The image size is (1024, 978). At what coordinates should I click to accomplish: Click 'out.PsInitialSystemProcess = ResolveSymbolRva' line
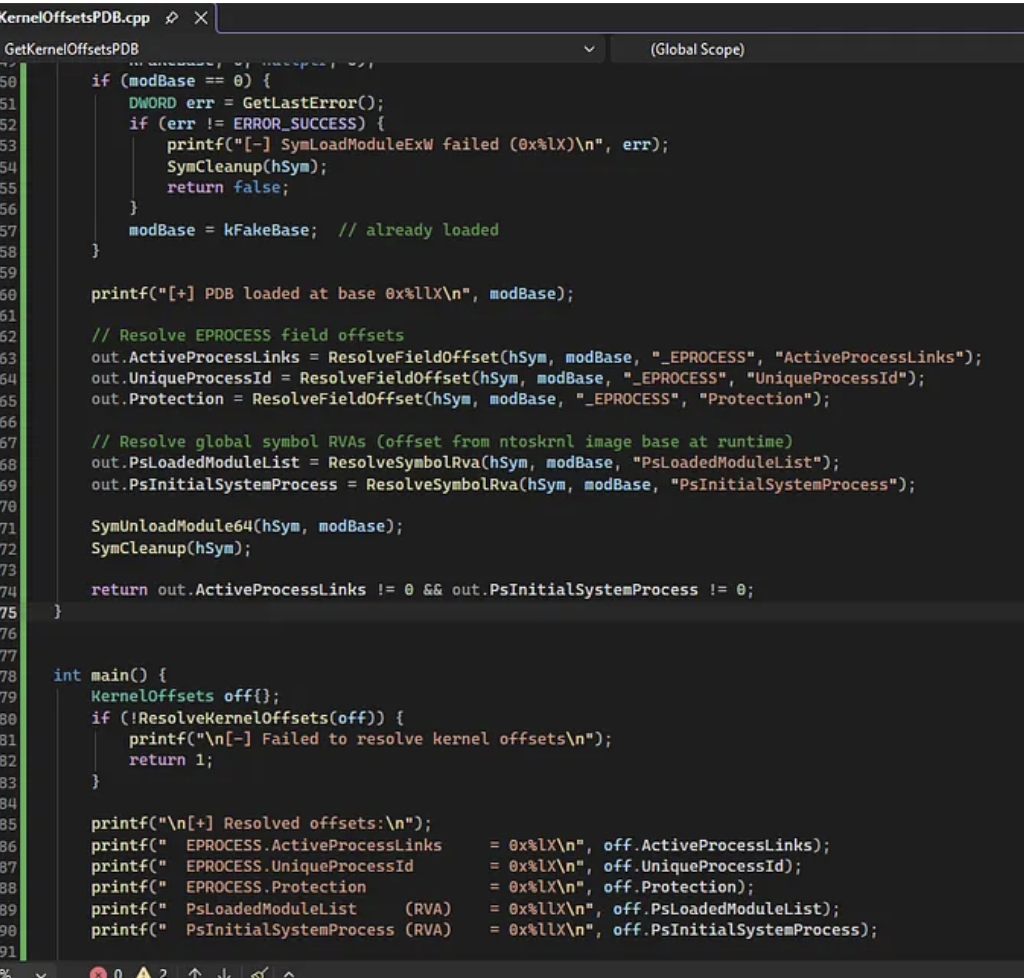(503, 484)
